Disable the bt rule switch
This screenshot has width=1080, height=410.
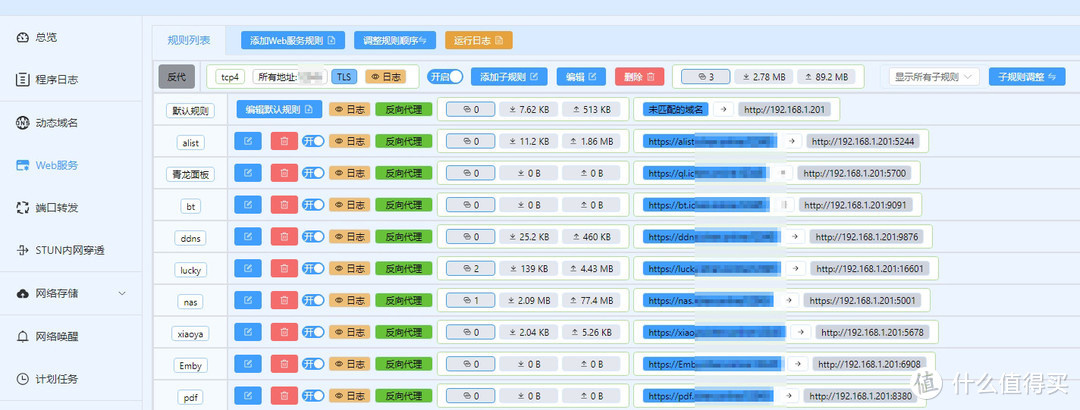pyautogui.click(x=313, y=205)
